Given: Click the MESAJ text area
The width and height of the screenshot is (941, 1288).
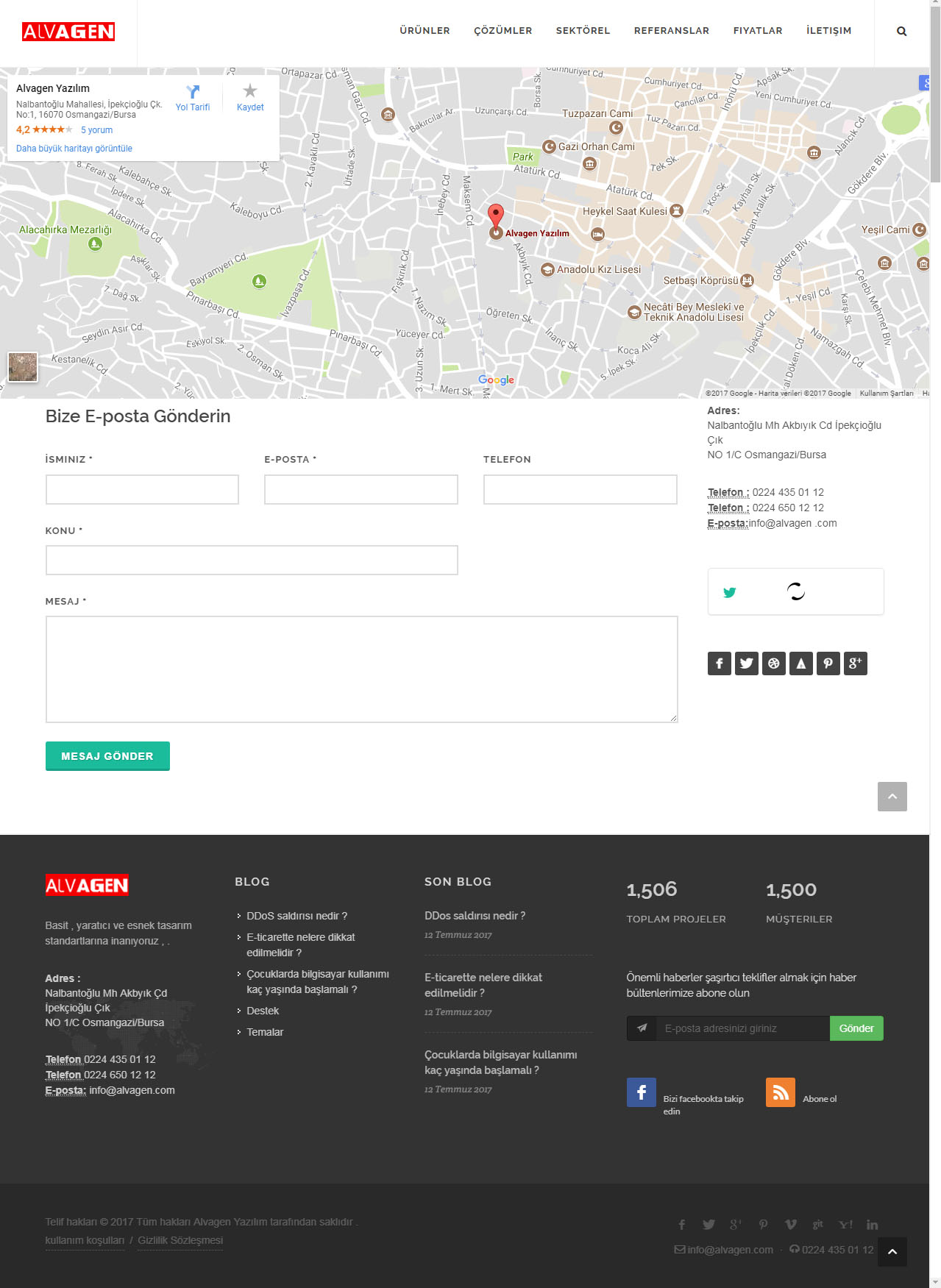Looking at the screenshot, I should tap(361, 669).
